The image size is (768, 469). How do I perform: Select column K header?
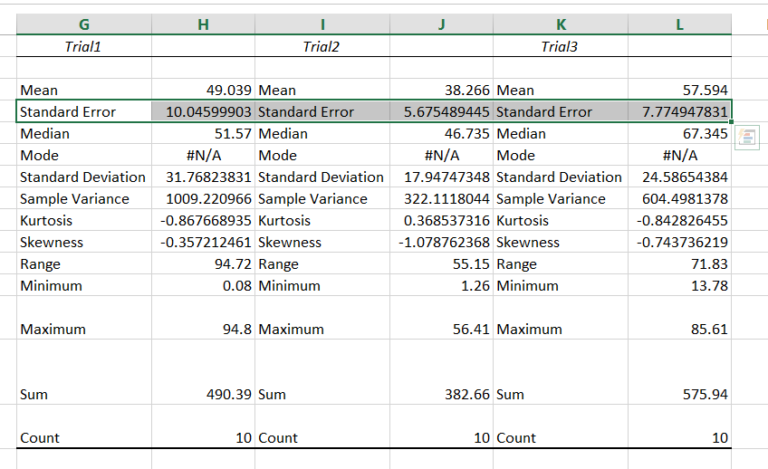pos(561,24)
